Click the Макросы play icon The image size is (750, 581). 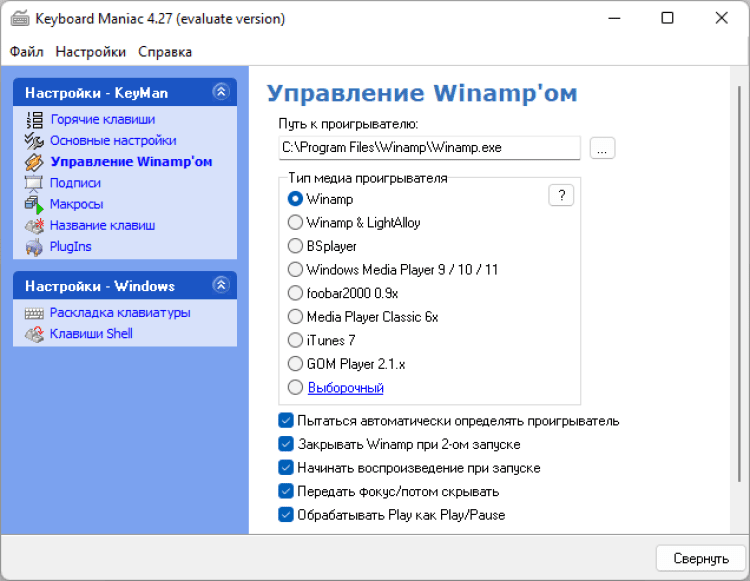[x=34, y=204]
